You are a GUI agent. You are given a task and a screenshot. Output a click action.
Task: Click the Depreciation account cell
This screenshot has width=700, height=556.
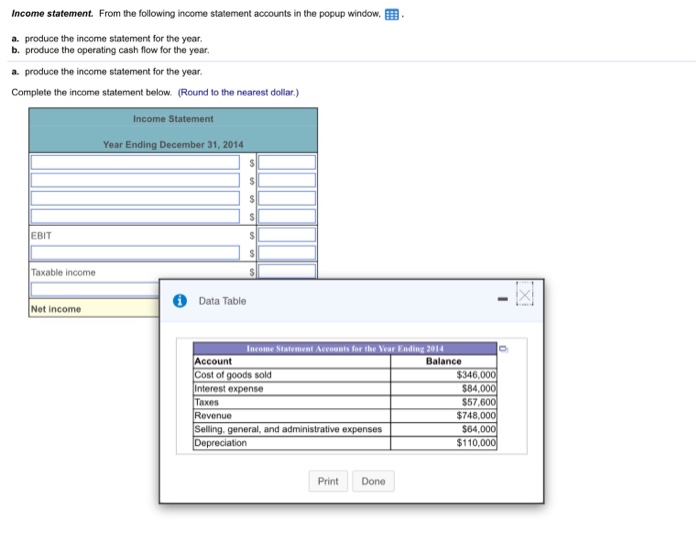[292, 443]
